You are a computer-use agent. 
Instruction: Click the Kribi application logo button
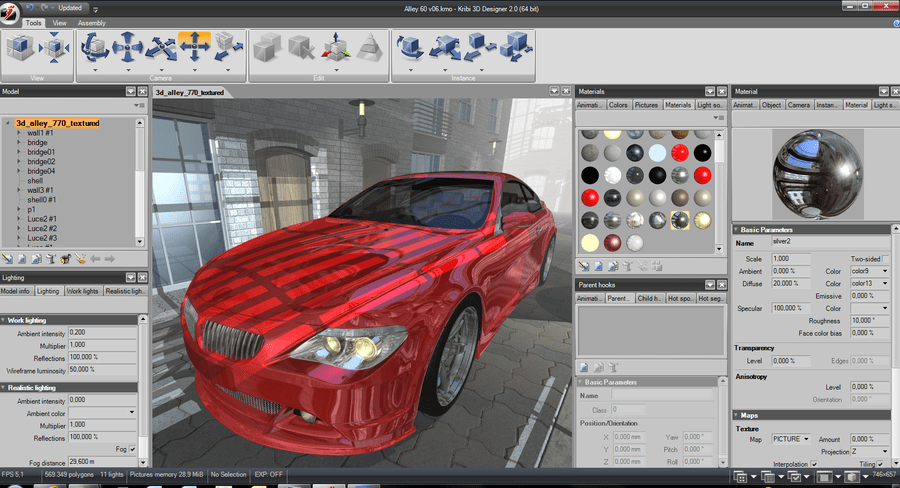[x=9, y=13]
